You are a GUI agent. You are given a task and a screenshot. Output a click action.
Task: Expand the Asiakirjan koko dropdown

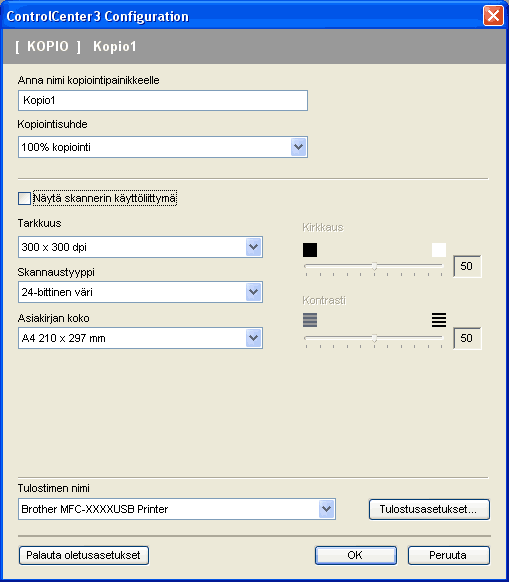coord(254,338)
